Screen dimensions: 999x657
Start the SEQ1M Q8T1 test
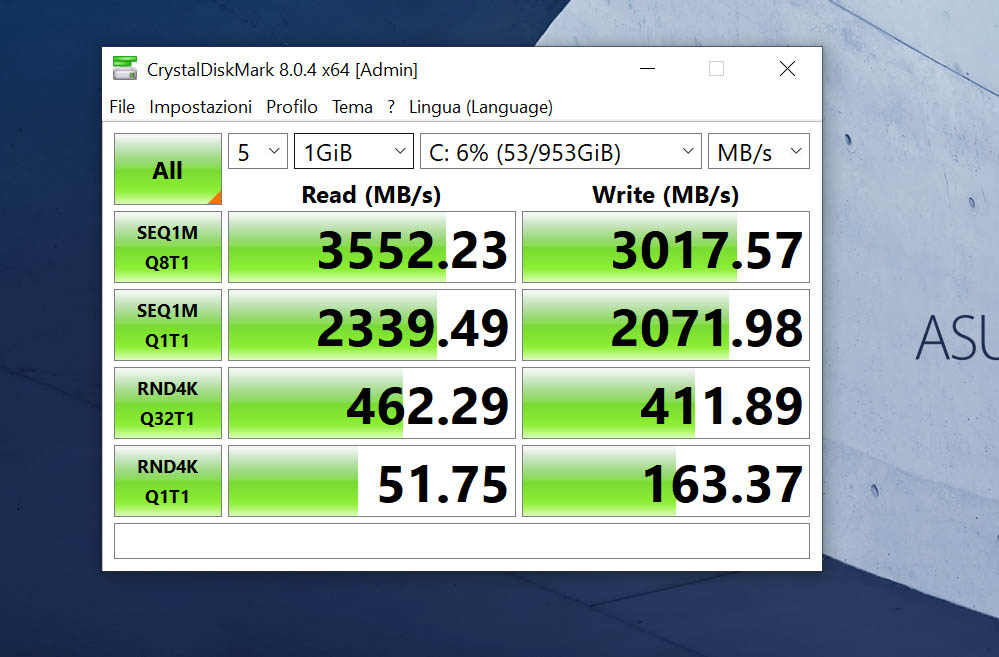point(168,247)
